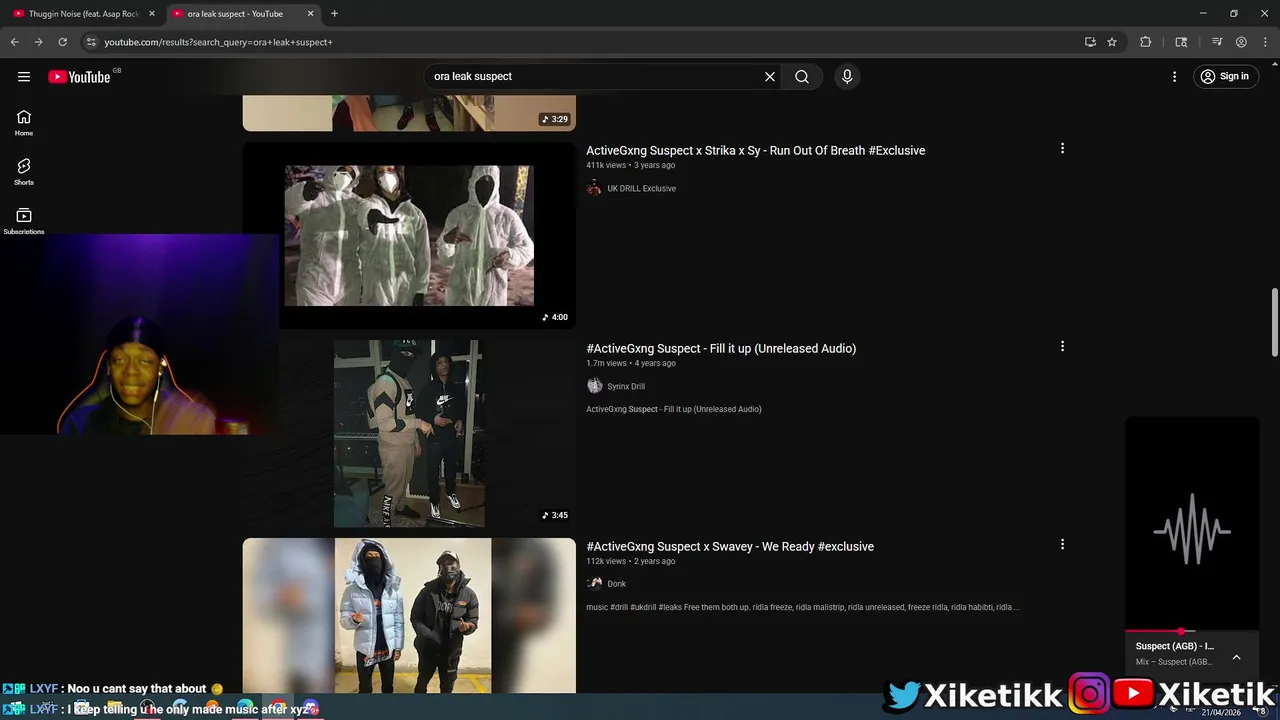The height and width of the screenshot is (720, 1280).
Task: Open the media controls music-note icon
Action: point(1217,42)
